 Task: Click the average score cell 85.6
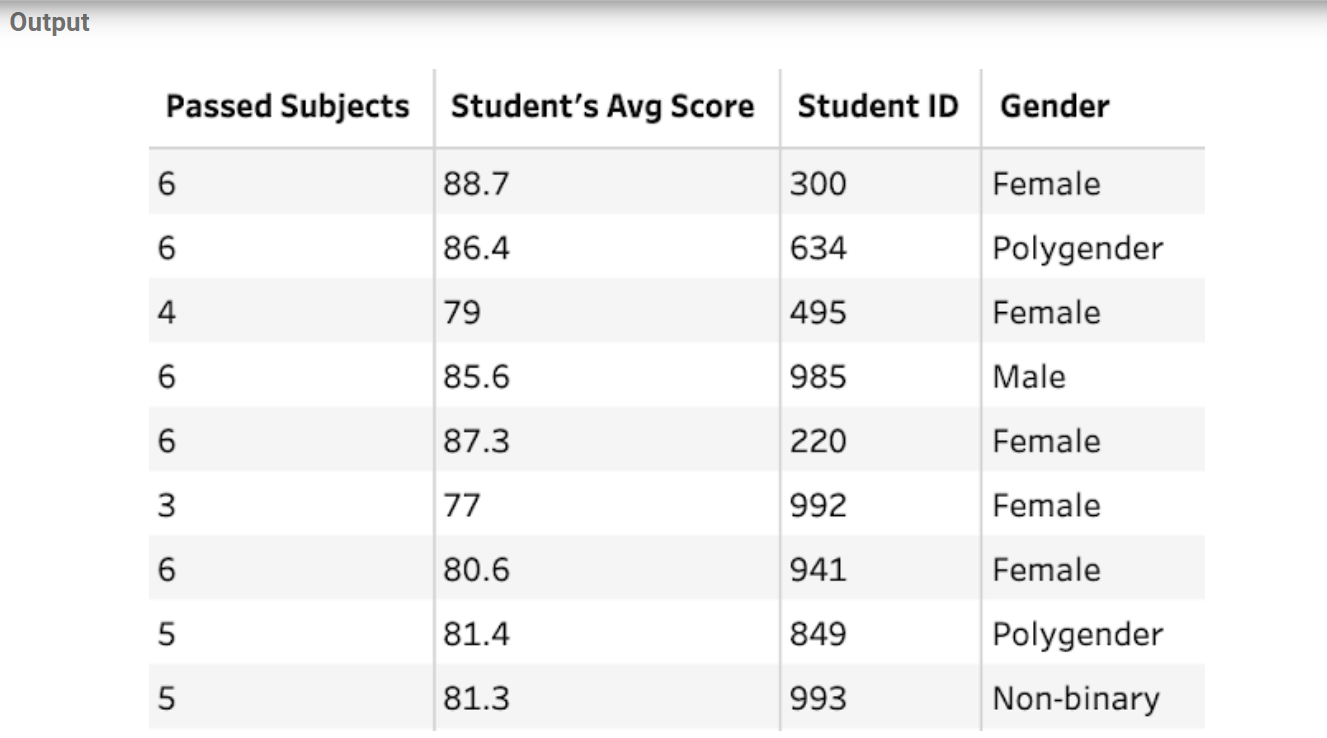click(x=476, y=377)
